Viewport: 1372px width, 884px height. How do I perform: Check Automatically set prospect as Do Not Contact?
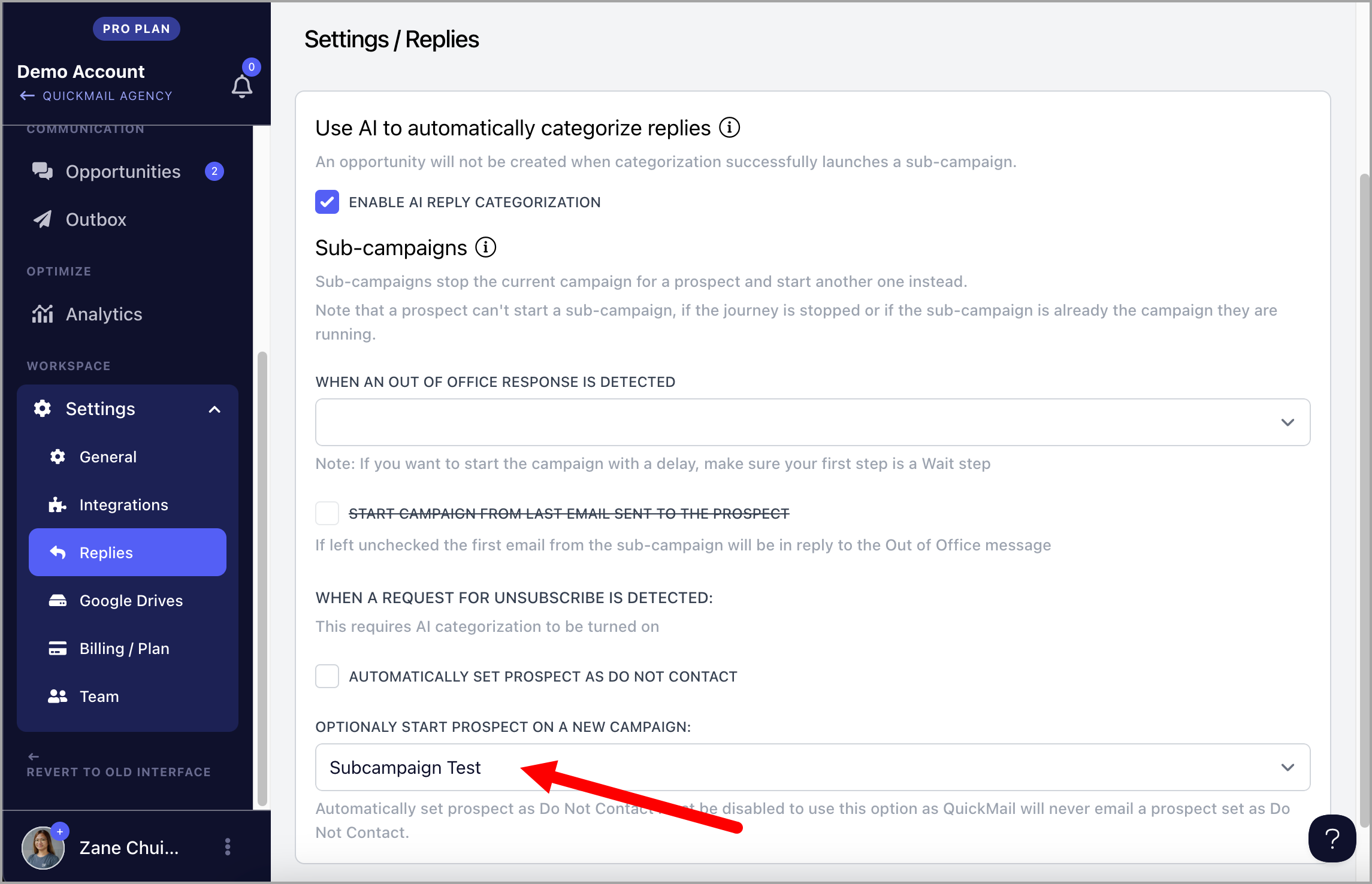327,676
